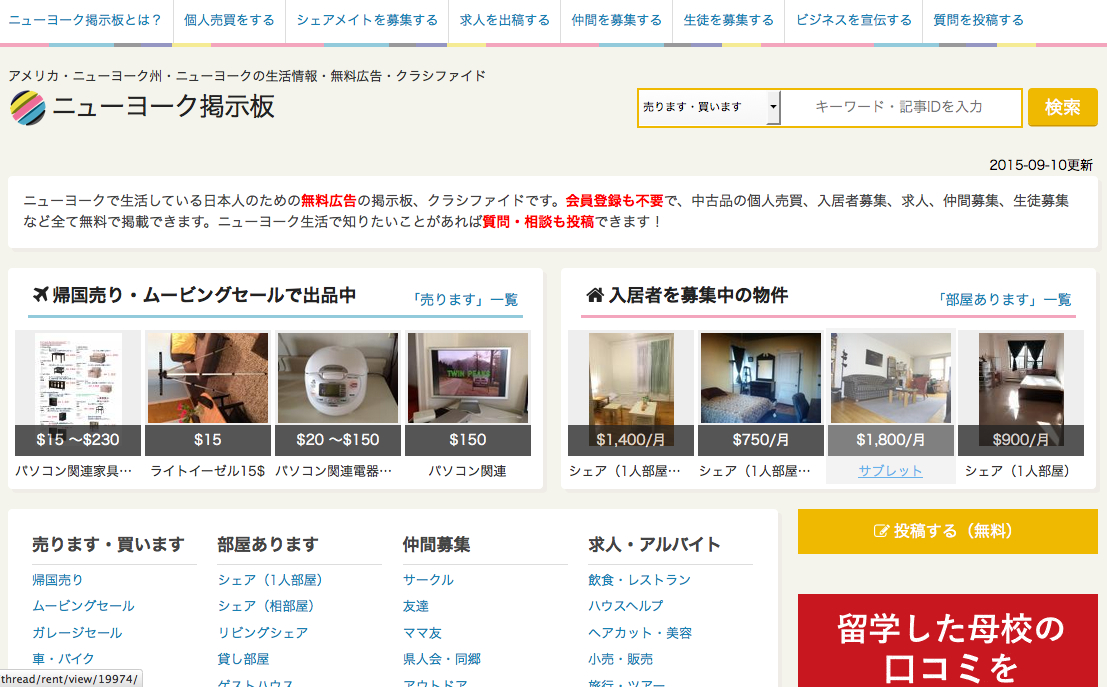
Task: Open the ママ友 category link
Action: 422,633
